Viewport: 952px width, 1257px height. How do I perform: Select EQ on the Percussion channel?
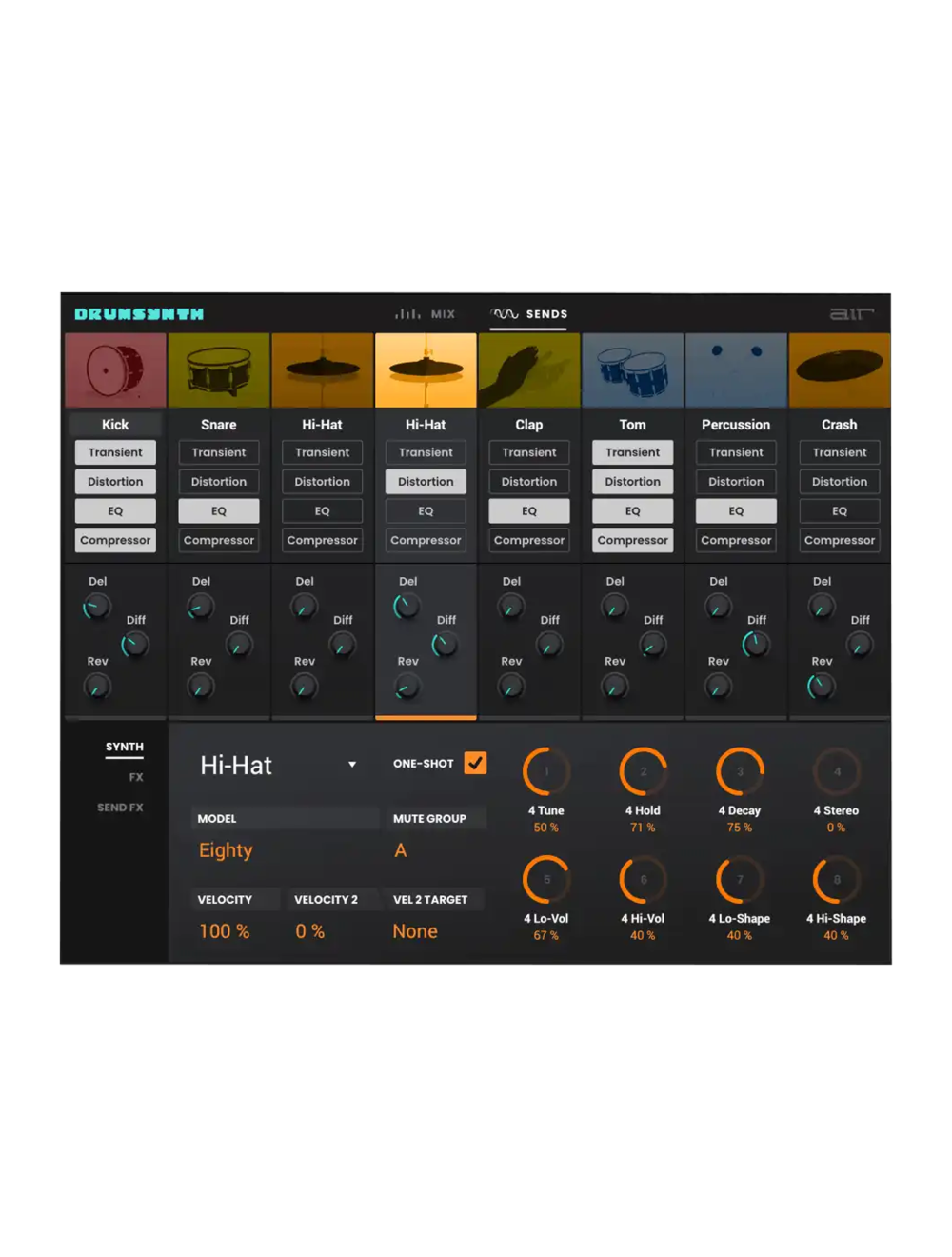pyautogui.click(x=736, y=510)
